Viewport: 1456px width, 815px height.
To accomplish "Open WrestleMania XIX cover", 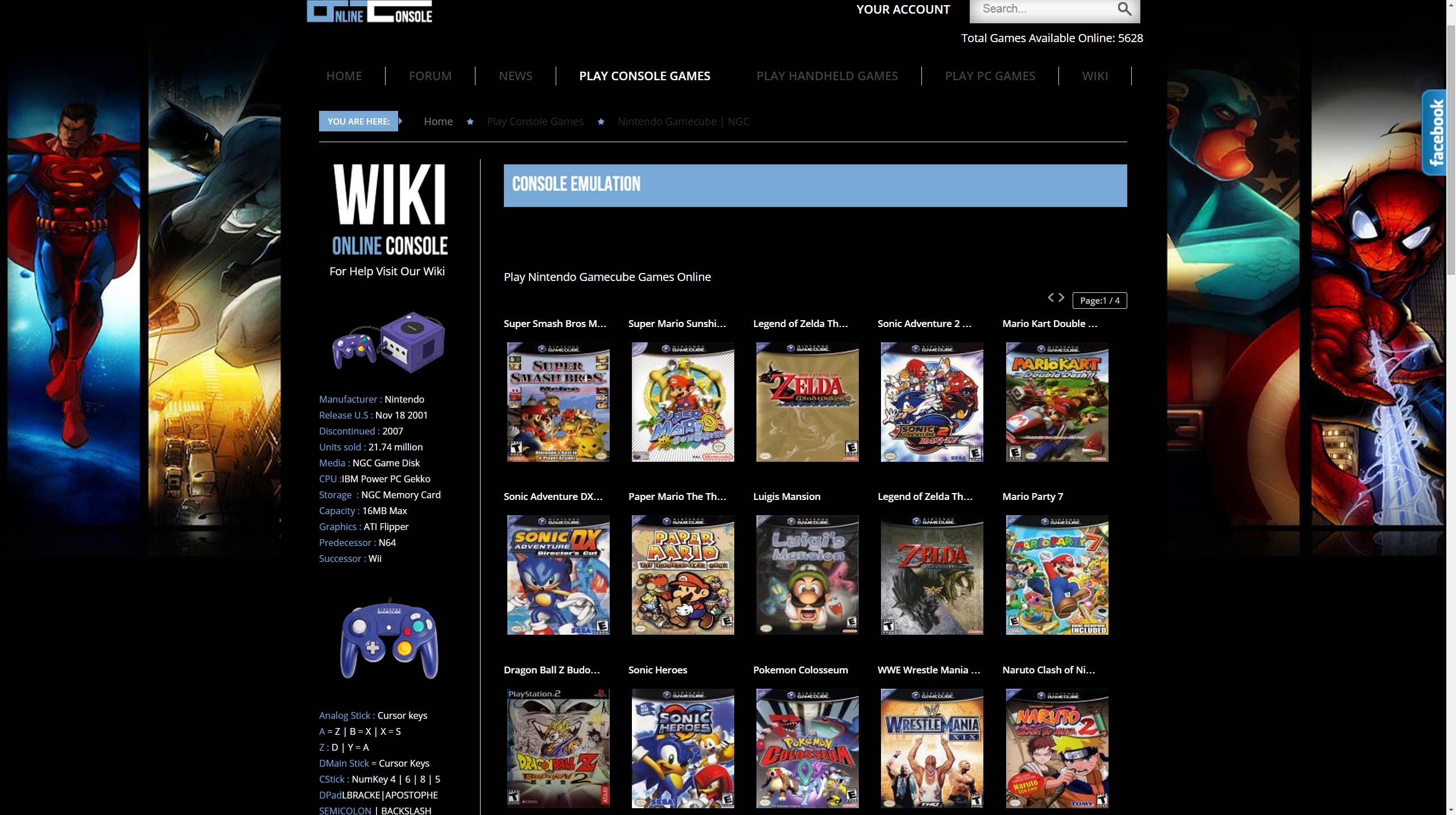I will (932, 748).
